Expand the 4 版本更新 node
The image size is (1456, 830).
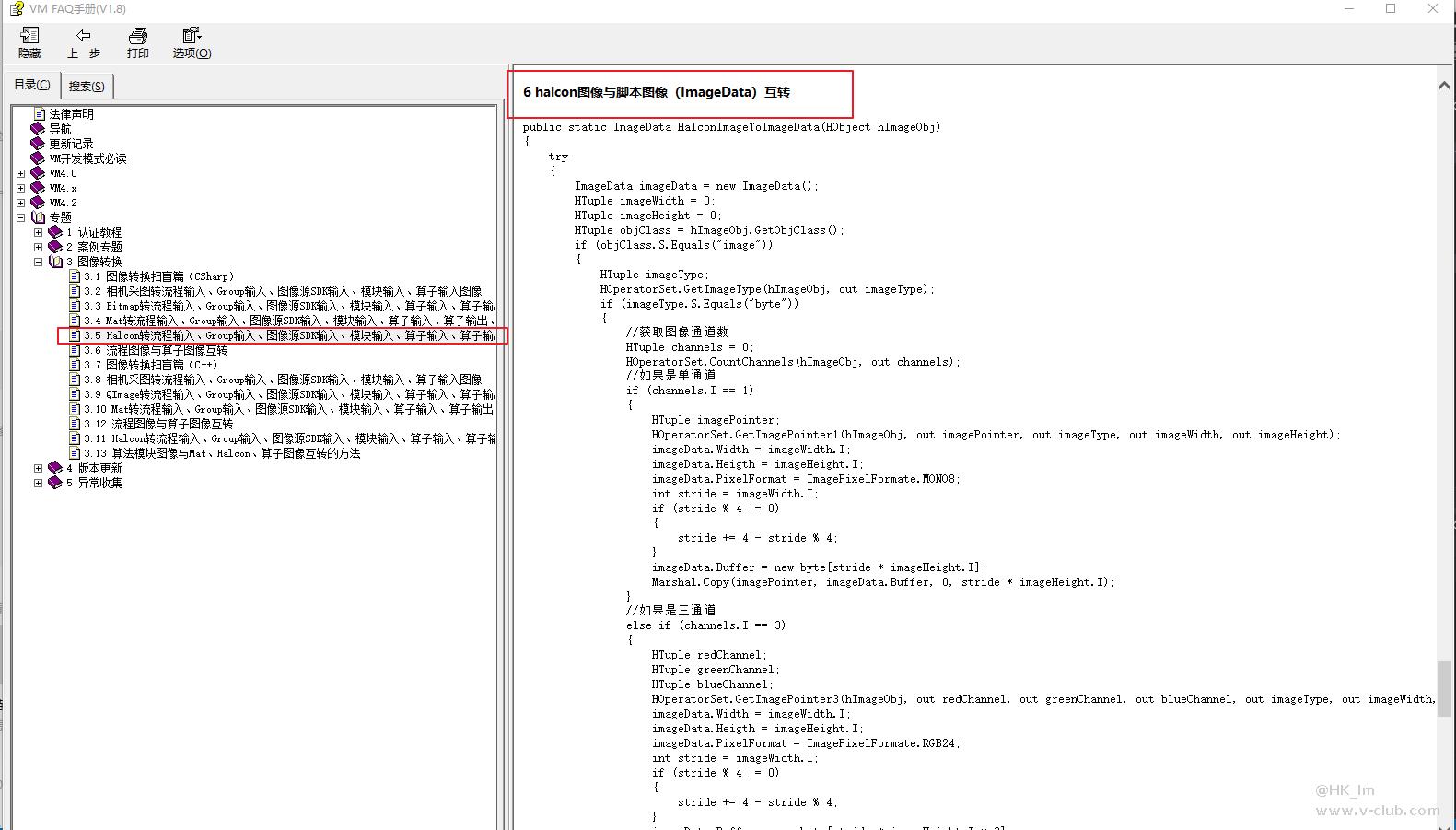pyautogui.click(x=39, y=468)
